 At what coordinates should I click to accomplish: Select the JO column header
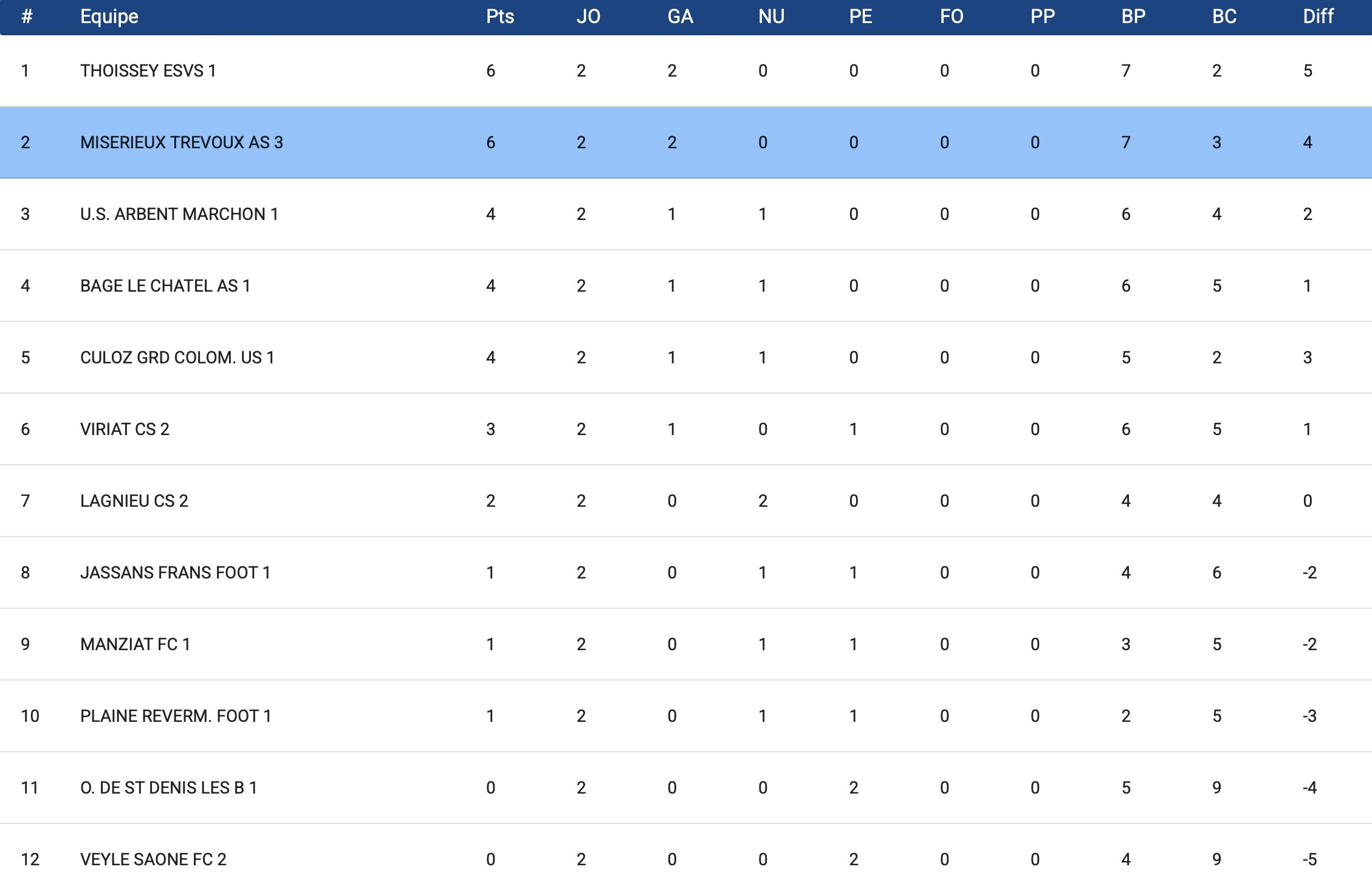point(588,16)
